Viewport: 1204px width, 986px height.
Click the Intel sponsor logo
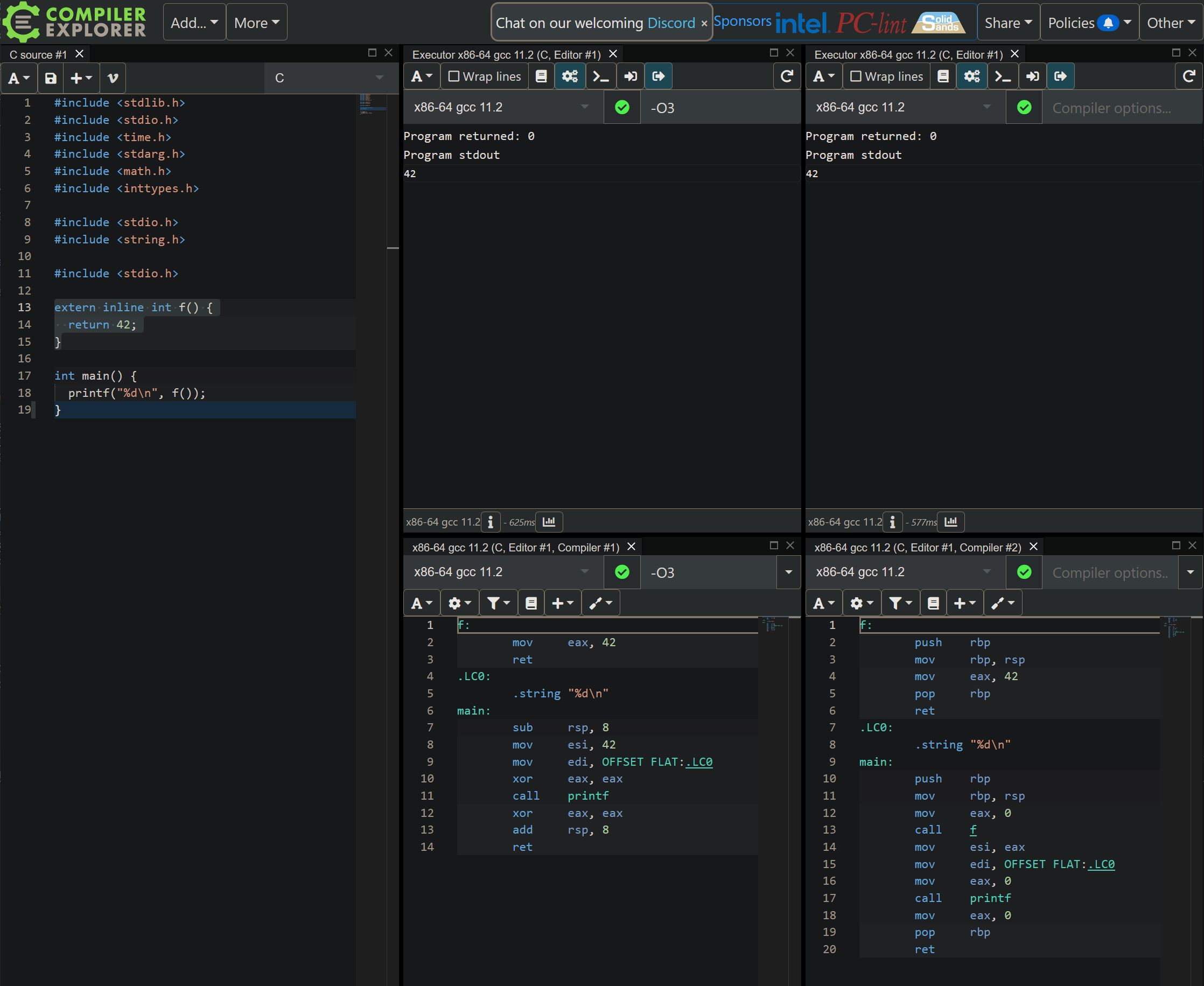(801, 24)
